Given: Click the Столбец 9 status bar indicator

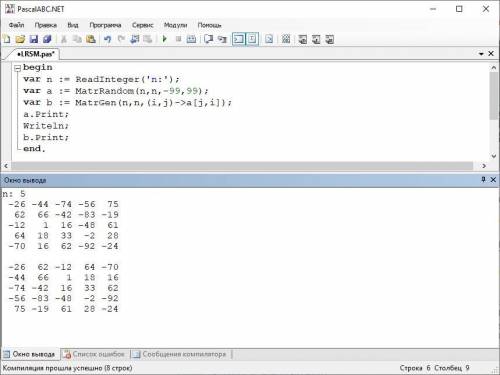Looking at the screenshot, I should pyautogui.click(x=452, y=368).
